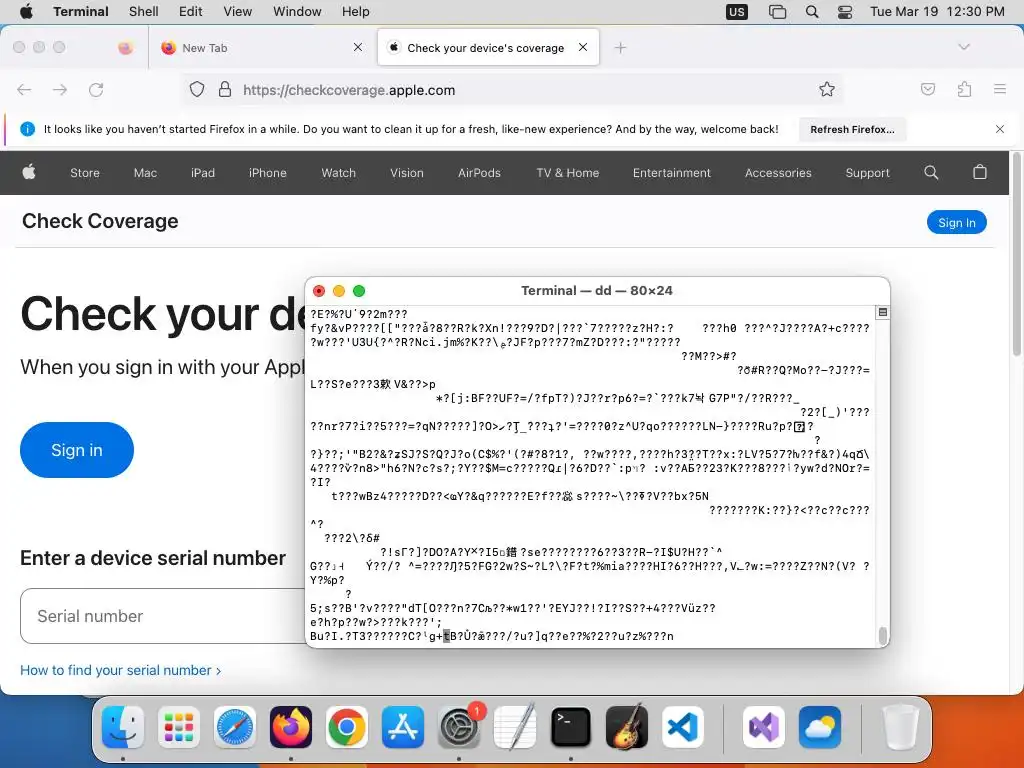Image resolution: width=1024 pixels, height=768 pixels.
Task: Open a new Firefox tab with plus button
Action: 620,48
